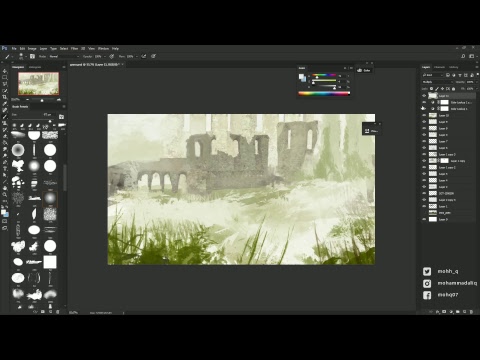Toggle visibility of Layer 10
The width and height of the screenshot is (480, 360).
click(424, 115)
